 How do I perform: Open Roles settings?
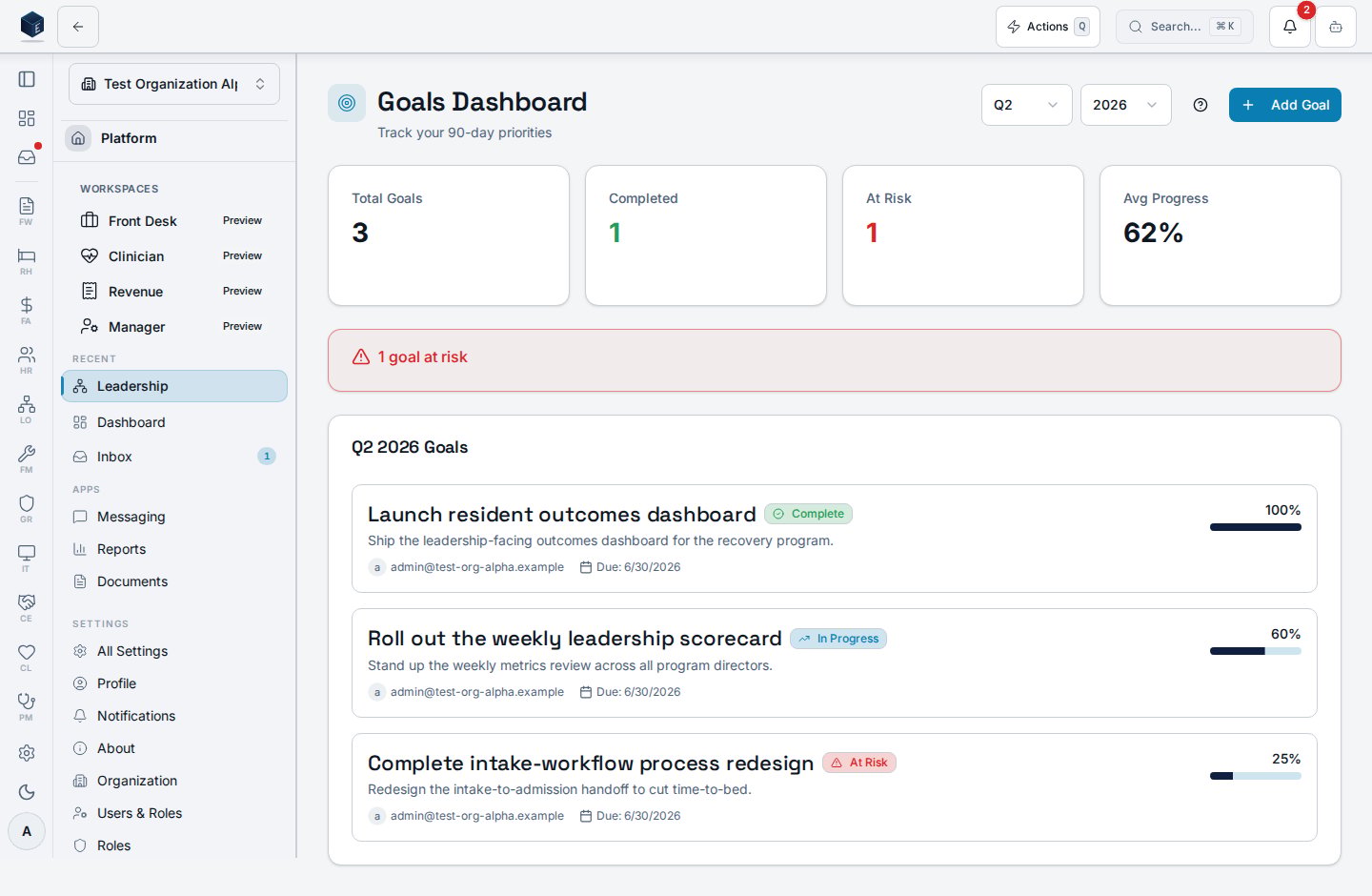tap(174, 845)
